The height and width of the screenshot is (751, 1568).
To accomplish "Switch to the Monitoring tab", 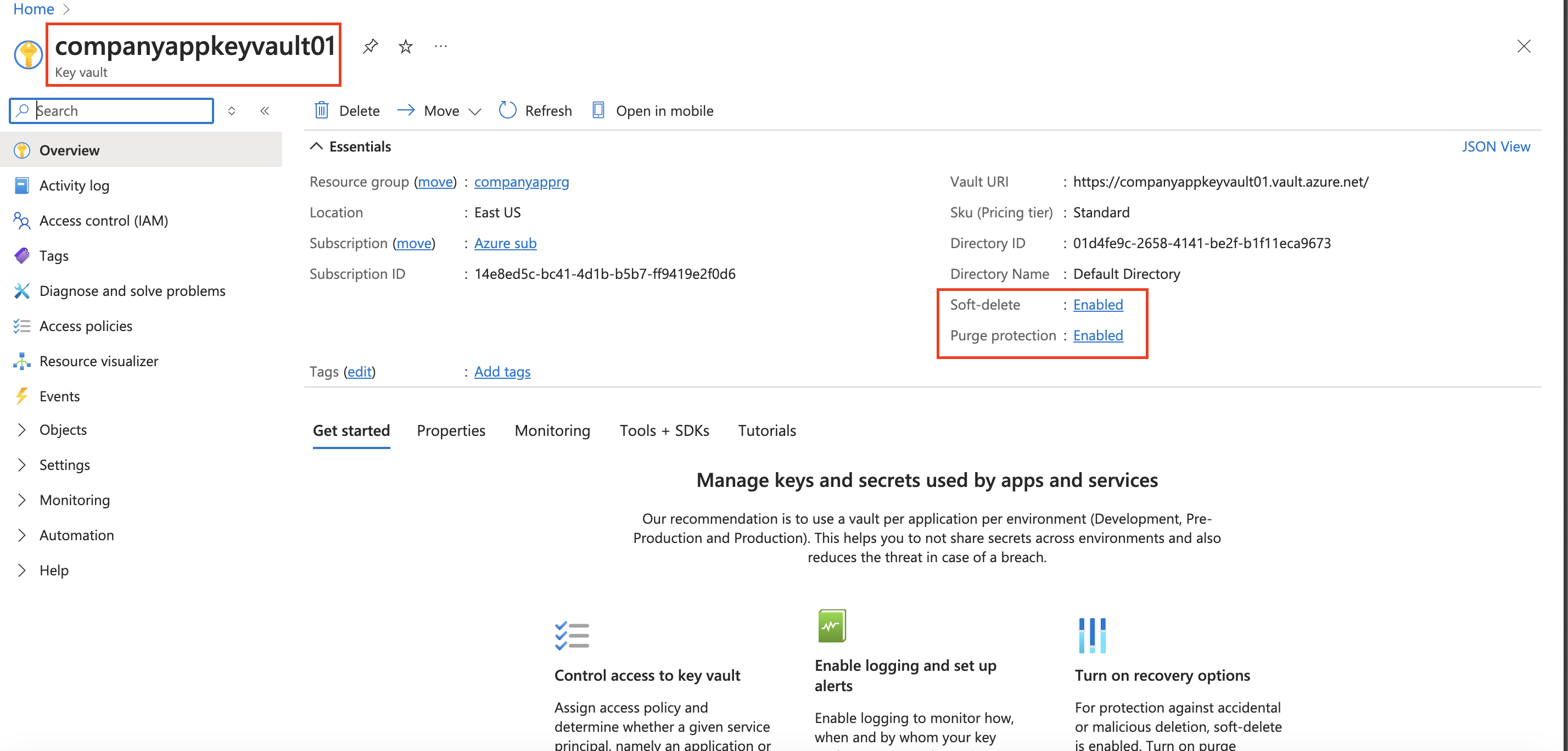I will (x=552, y=430).
